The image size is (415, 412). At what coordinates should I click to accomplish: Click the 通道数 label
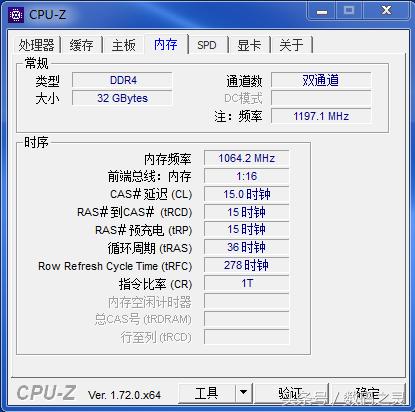click(x=244, y=81)
